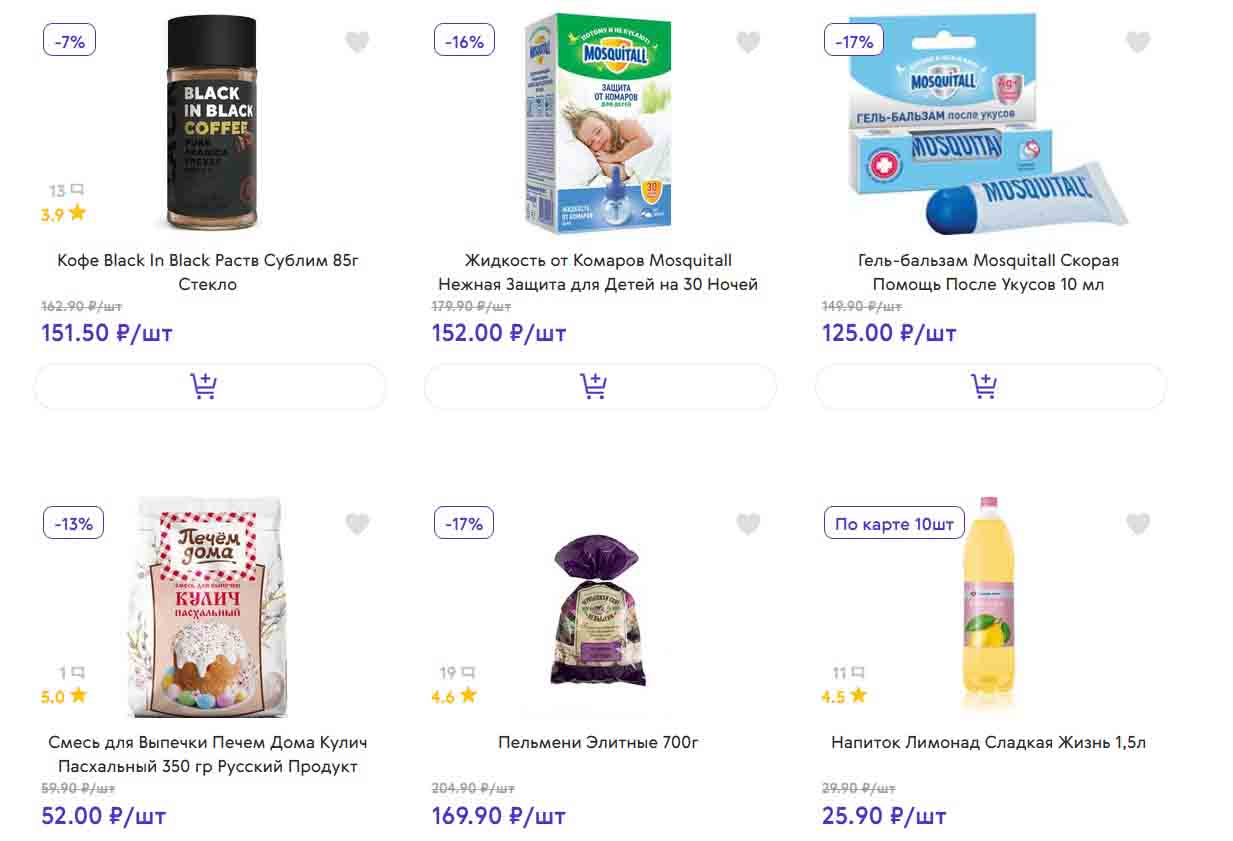Add Mosquitall gel-balm to cart

[x=990, y=387]
